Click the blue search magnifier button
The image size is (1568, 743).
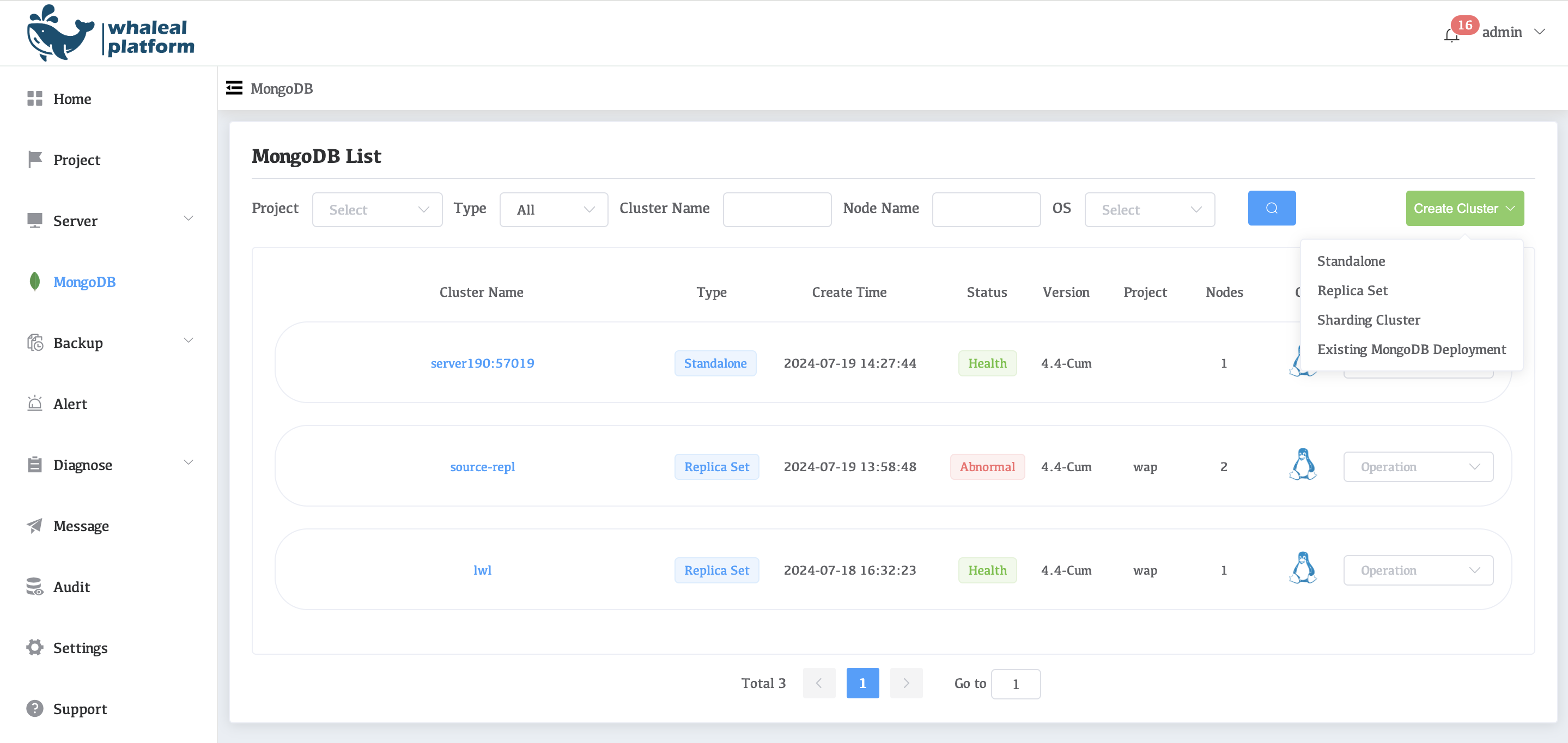[1271, 208]
